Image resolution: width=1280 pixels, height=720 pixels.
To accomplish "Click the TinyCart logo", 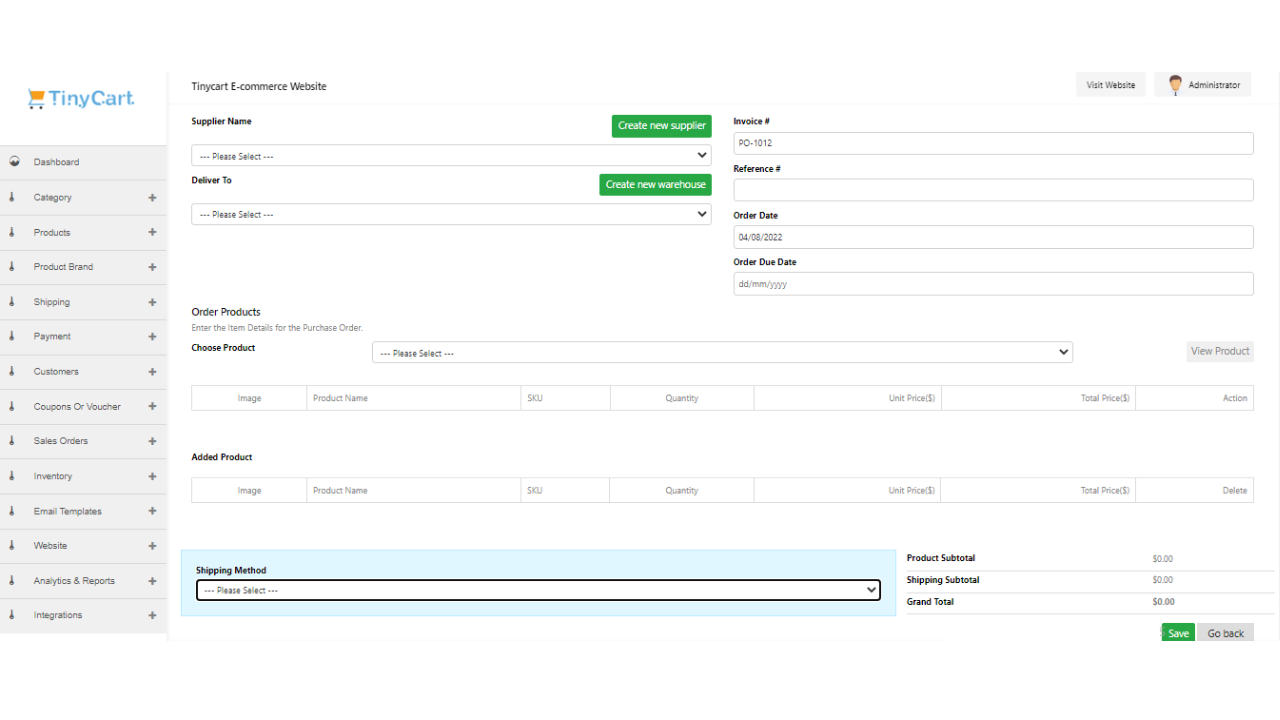I will [x=81, y=98].
